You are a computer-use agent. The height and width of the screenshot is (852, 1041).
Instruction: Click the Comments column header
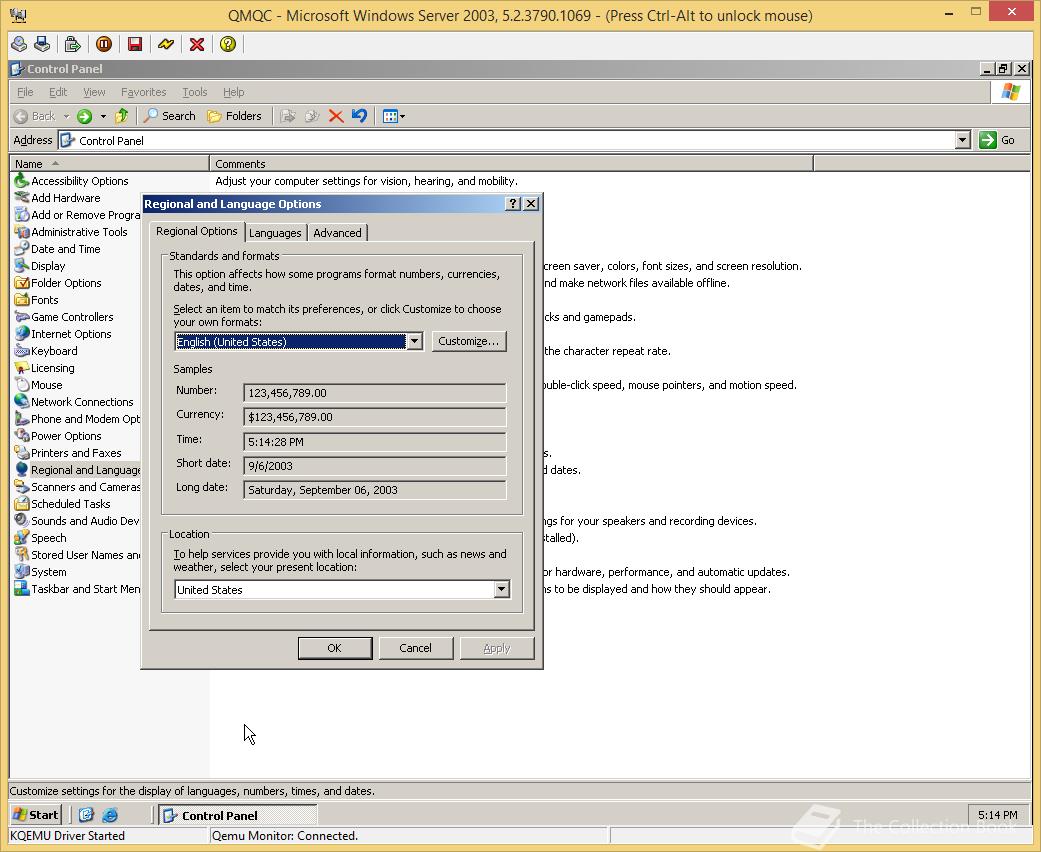click(x=511, y=164)
